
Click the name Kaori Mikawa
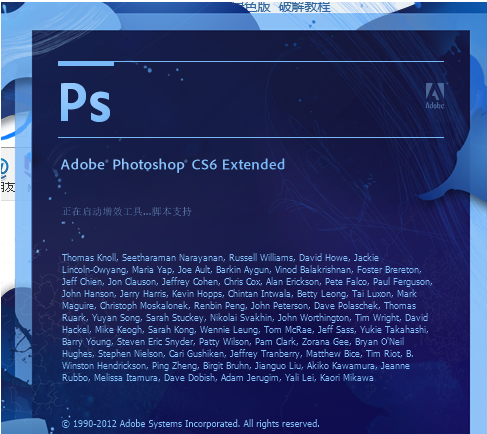(346, 378)
